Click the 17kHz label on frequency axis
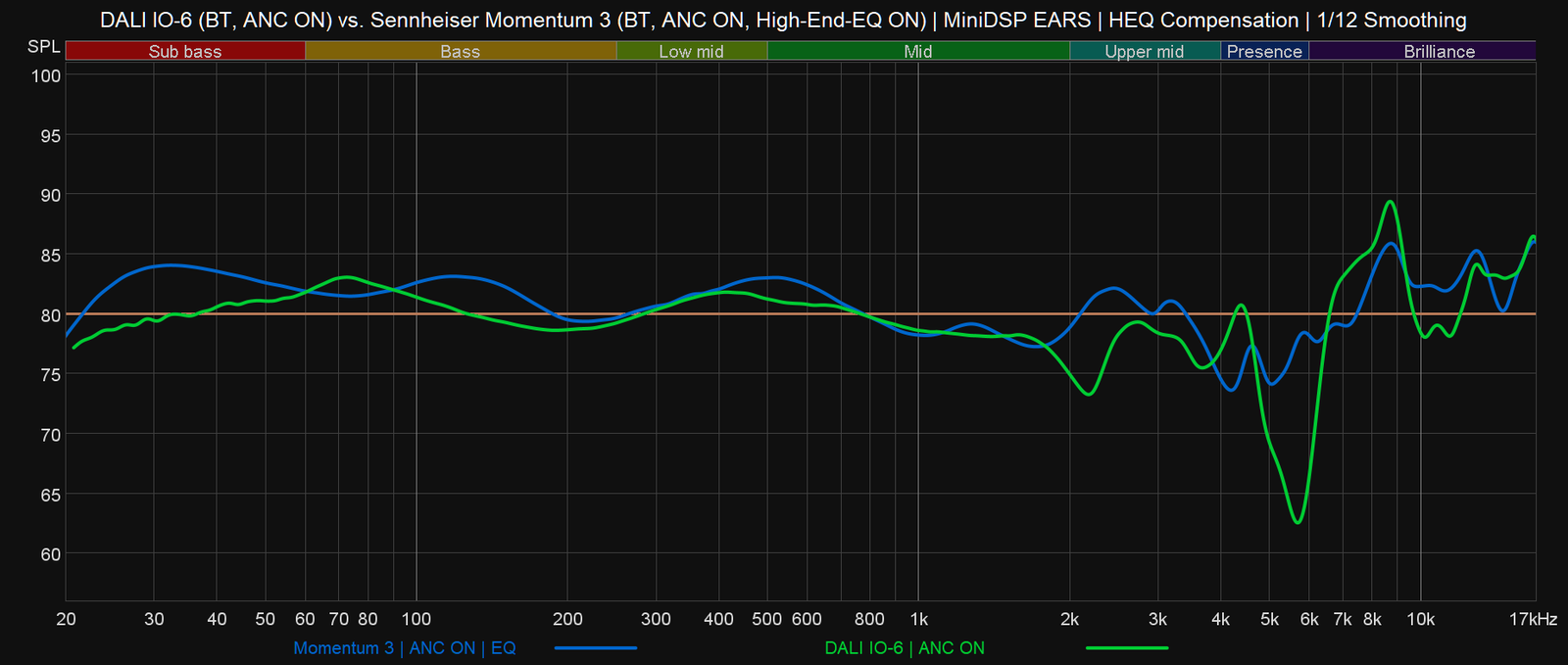1568x665 pixels. (1533, 619)
